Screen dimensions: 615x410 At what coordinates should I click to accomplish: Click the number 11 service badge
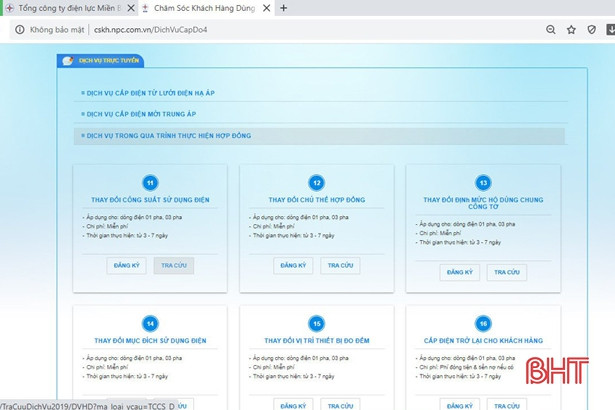pos(150,183)
